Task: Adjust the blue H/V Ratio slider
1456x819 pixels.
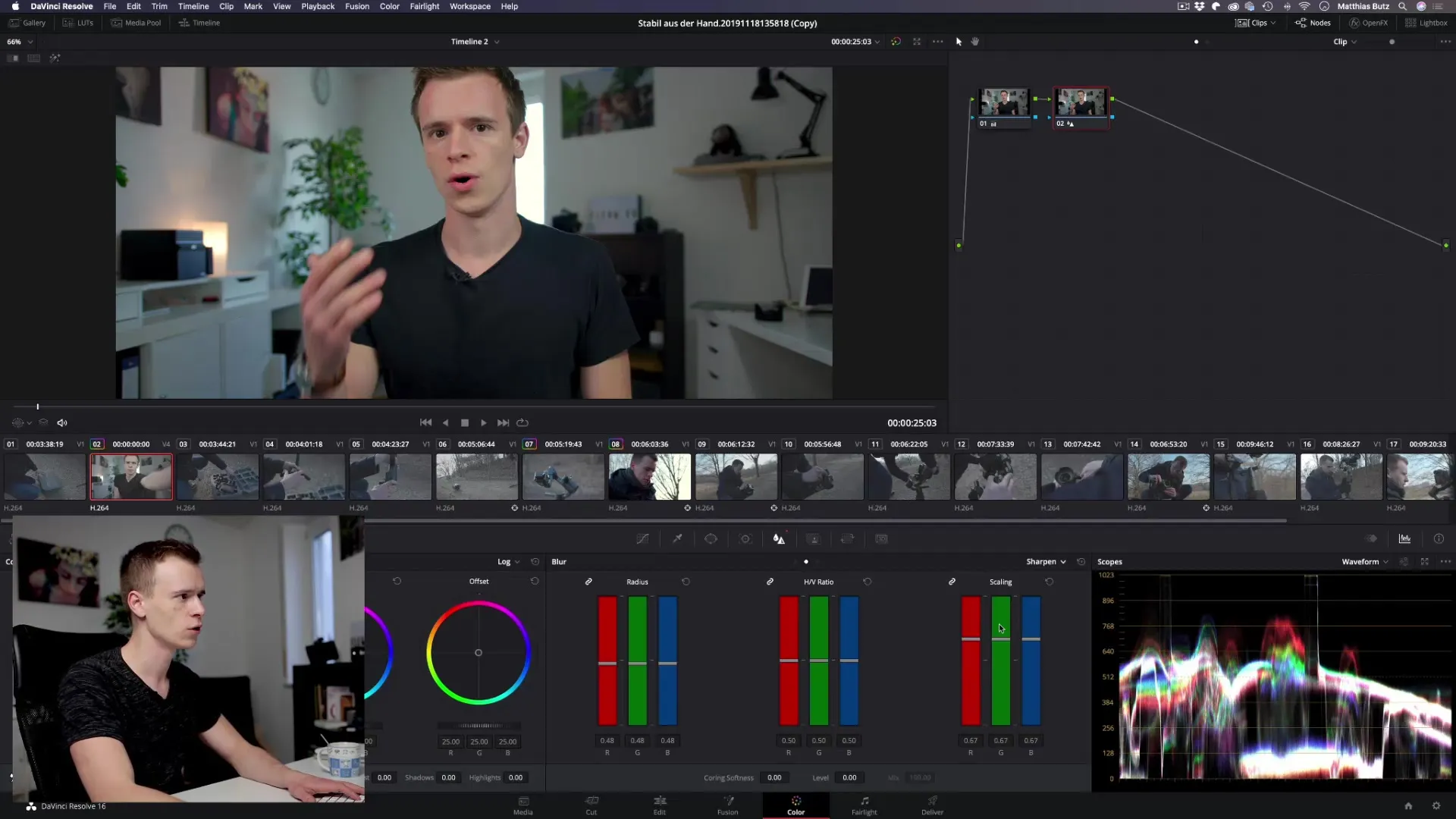Action: coord(849,661)
